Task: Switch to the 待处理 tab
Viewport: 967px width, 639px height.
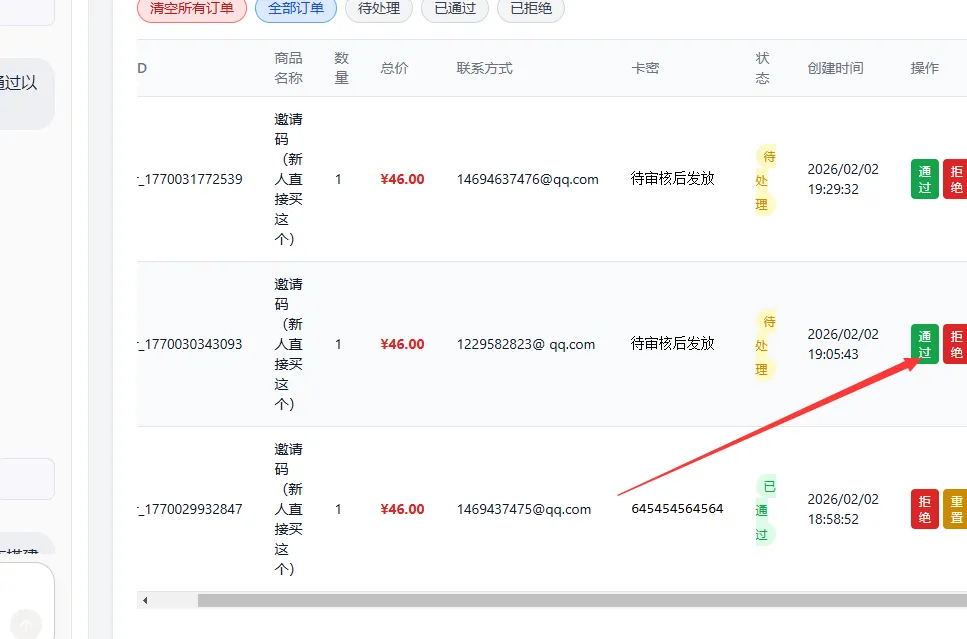Action: (x=378, y=10)
